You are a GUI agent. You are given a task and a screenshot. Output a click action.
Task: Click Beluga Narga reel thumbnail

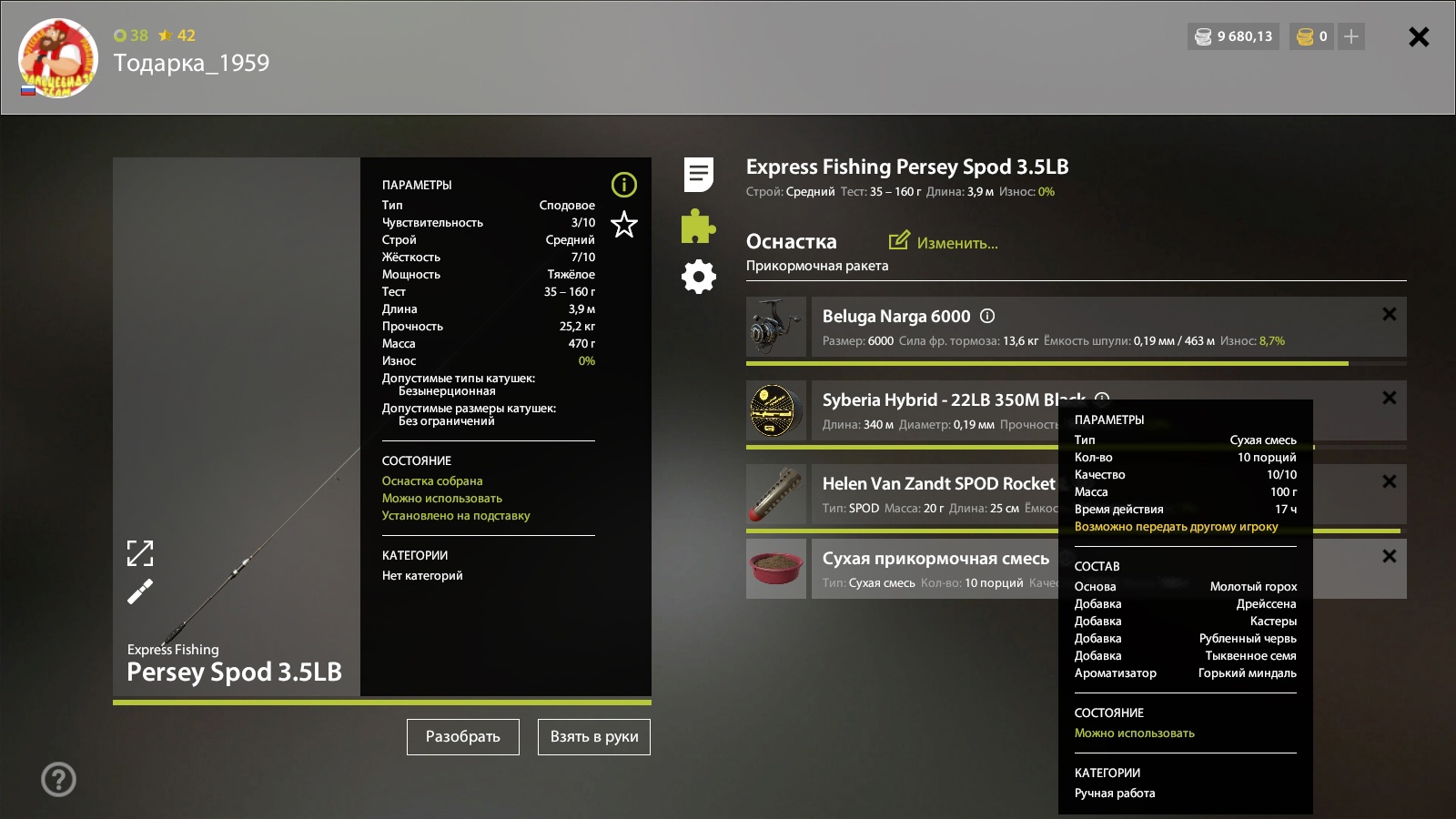(x=776, y=327)
